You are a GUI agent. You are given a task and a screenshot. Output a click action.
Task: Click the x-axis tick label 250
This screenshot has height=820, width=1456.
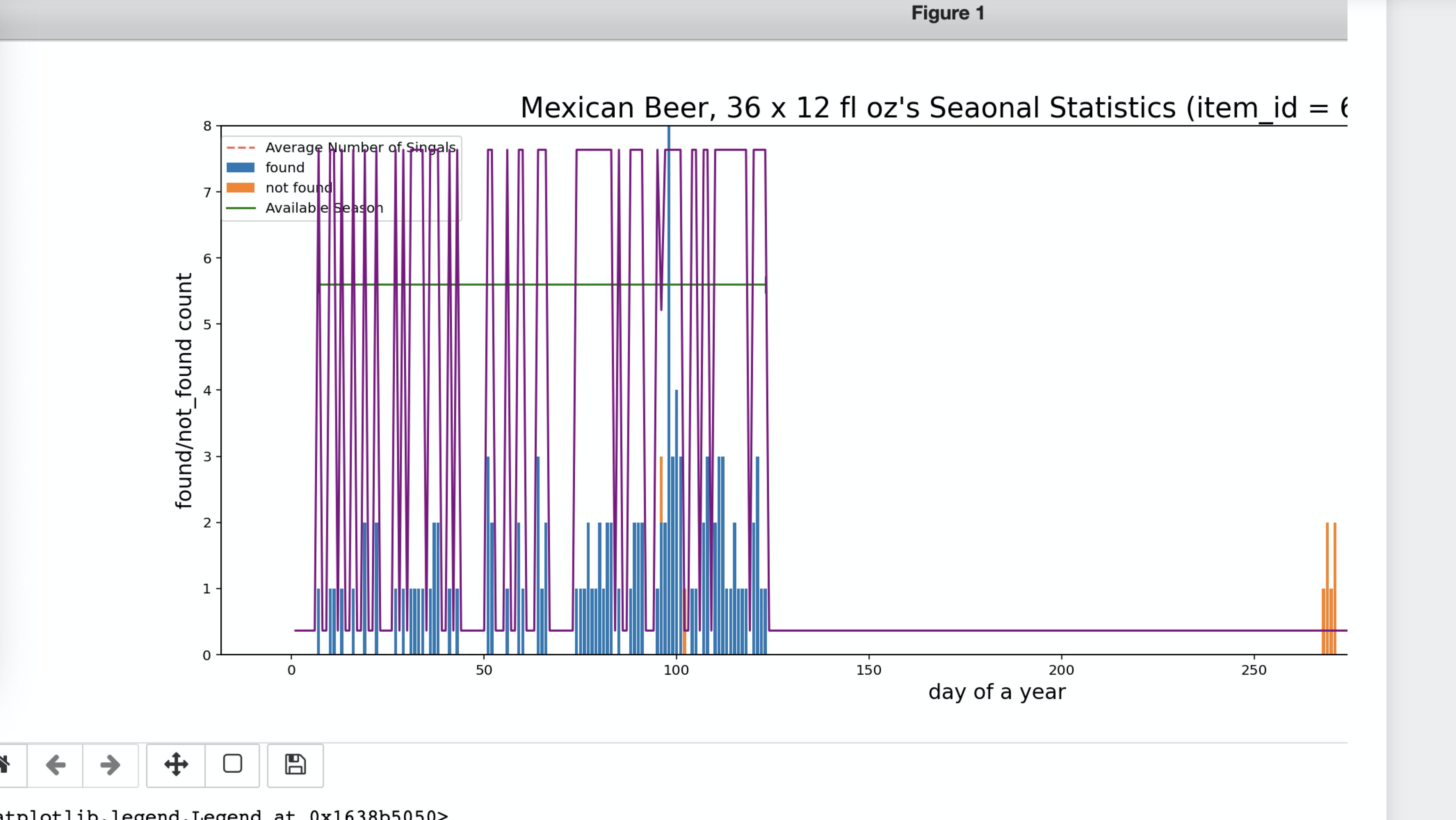click(x=1254, y=670)
